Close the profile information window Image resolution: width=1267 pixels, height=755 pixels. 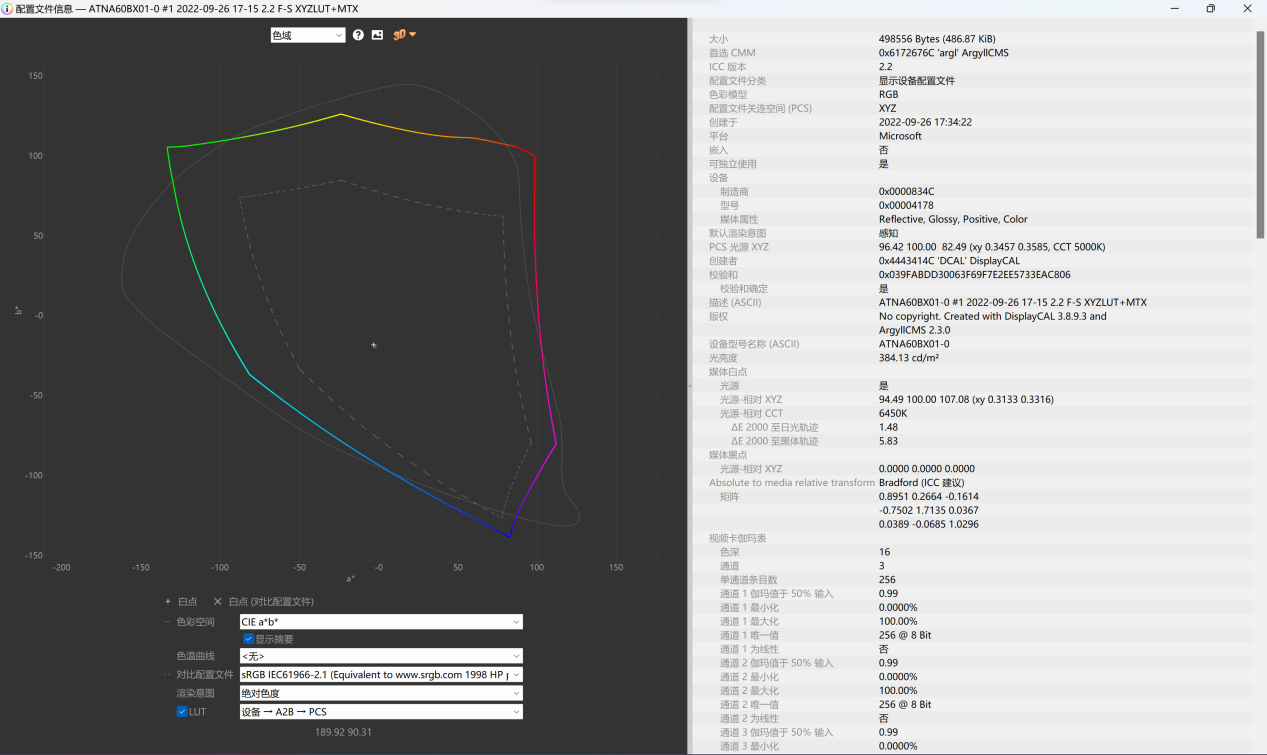[x=1247, y=8]
